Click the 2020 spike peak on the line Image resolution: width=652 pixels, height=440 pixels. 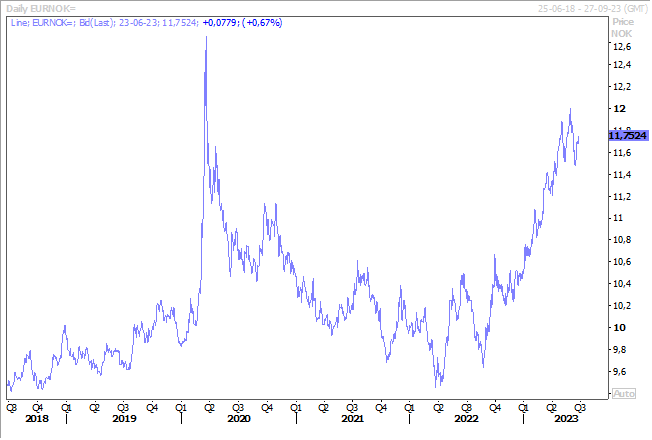coord(206,37)
